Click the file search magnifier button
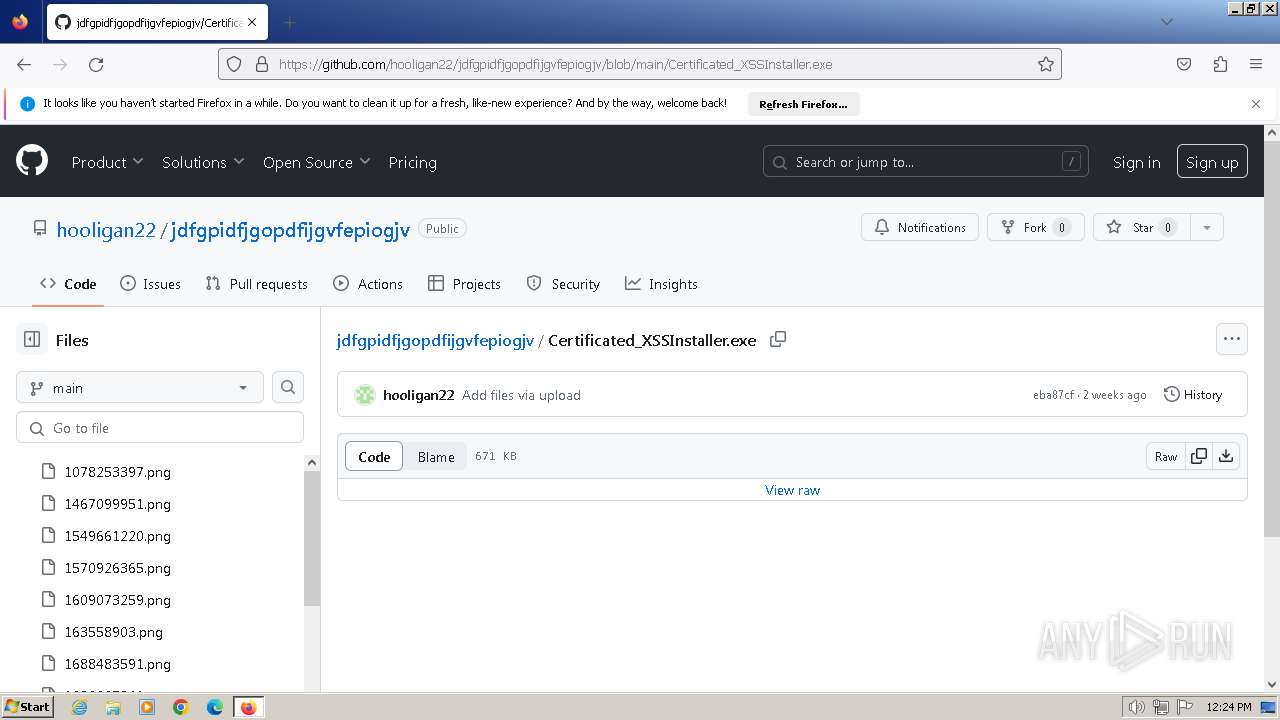 [288, 388]
